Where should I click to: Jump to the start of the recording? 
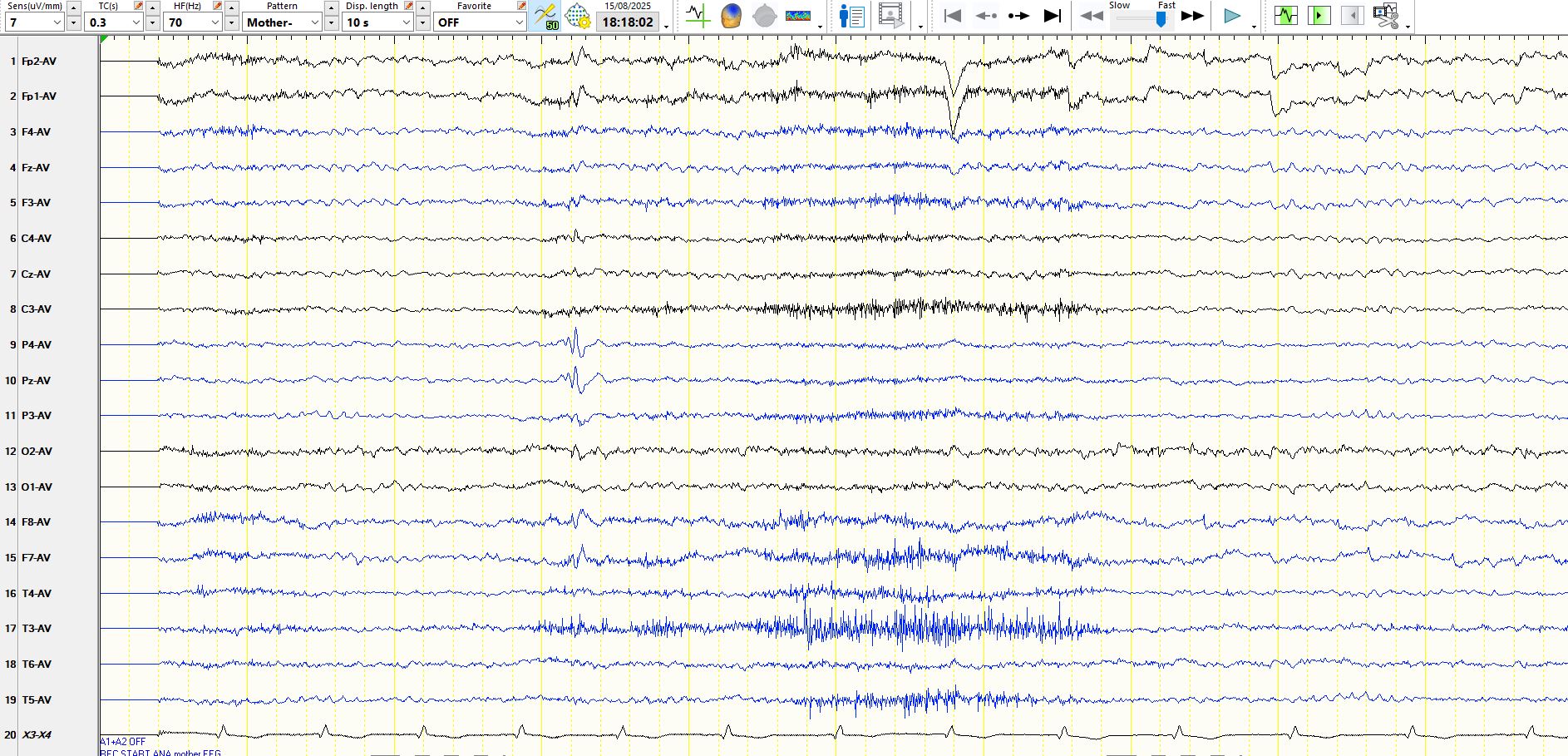[953, 16]
